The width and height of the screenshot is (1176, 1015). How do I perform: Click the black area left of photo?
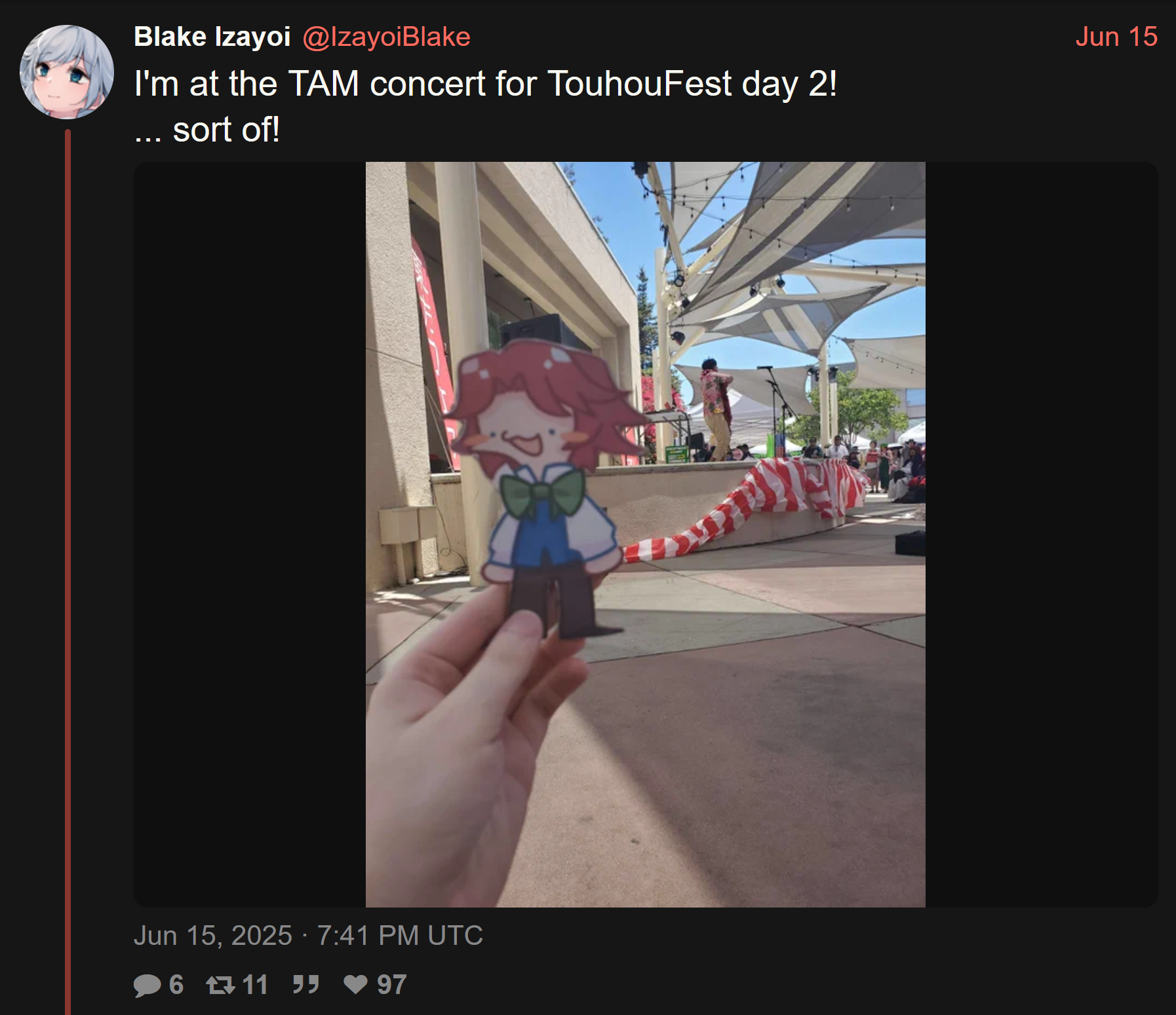[x=250, y=535]
